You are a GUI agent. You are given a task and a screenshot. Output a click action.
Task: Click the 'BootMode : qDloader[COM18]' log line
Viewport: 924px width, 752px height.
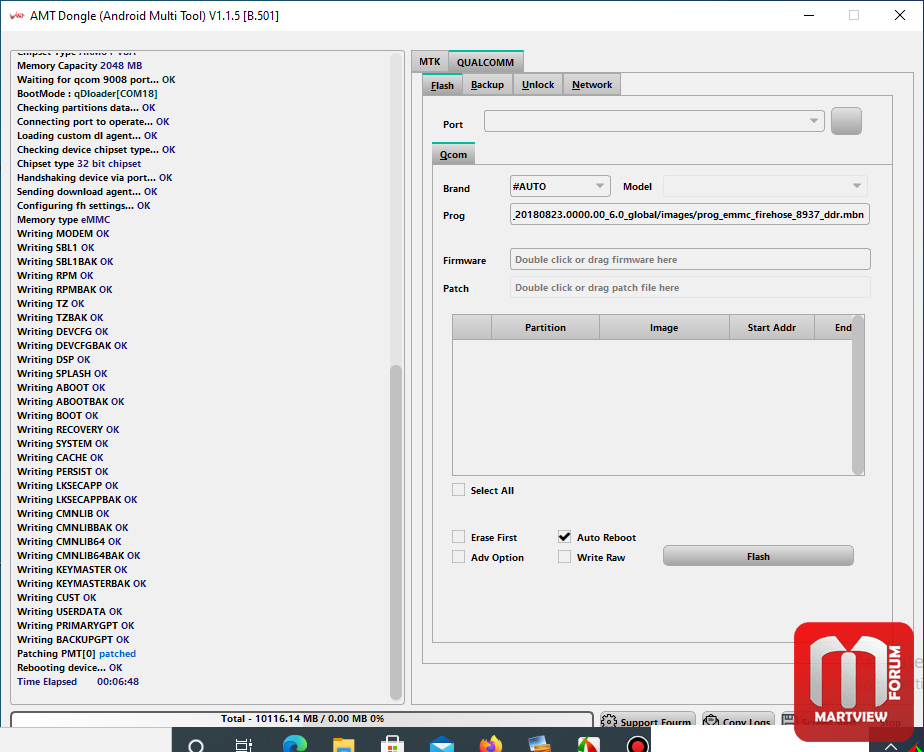pyautogui.click(x=87, y=93)
